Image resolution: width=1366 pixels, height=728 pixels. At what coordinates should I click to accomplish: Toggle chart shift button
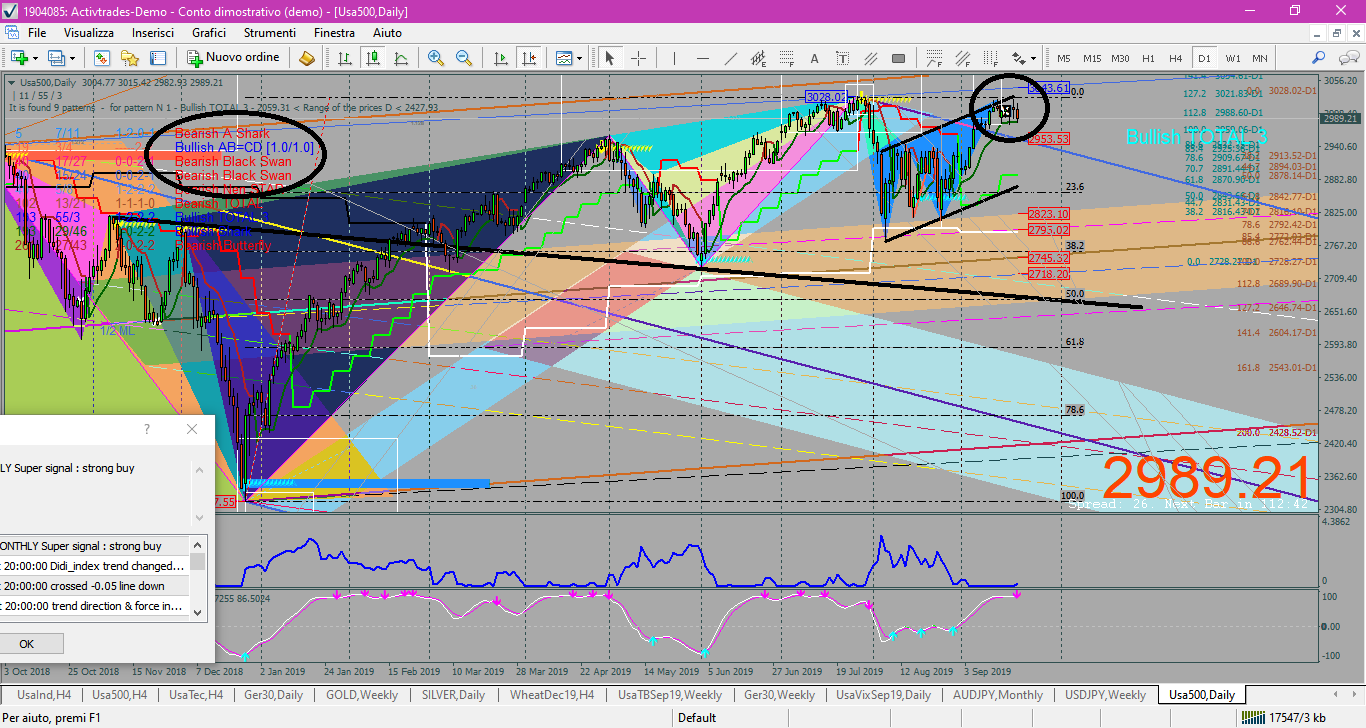tap(529, 58)
